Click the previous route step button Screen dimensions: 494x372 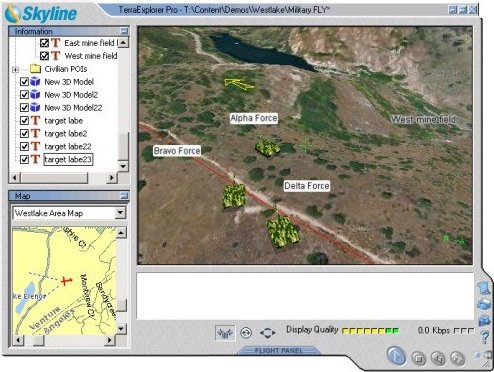(438, 358)
